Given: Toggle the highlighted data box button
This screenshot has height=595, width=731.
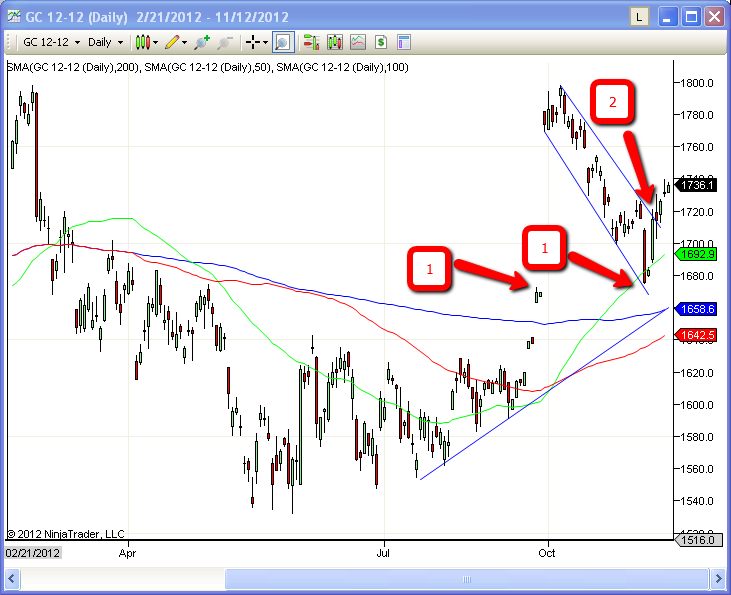Looking at the screenshot, I should (283, 42).
